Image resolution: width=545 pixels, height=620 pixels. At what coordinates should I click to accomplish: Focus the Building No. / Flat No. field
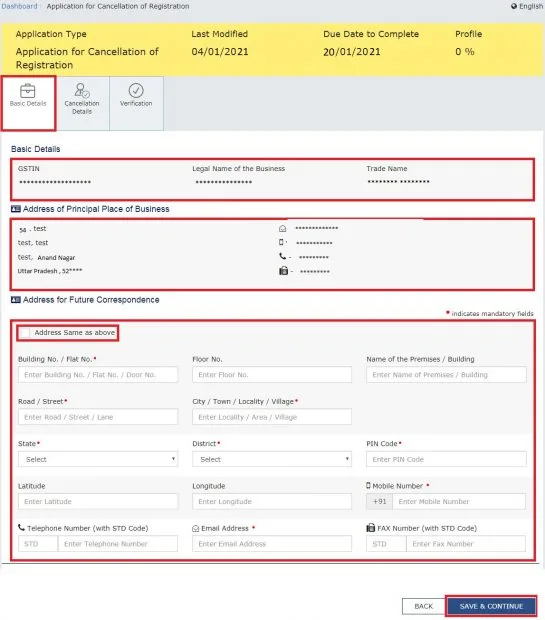98,374
